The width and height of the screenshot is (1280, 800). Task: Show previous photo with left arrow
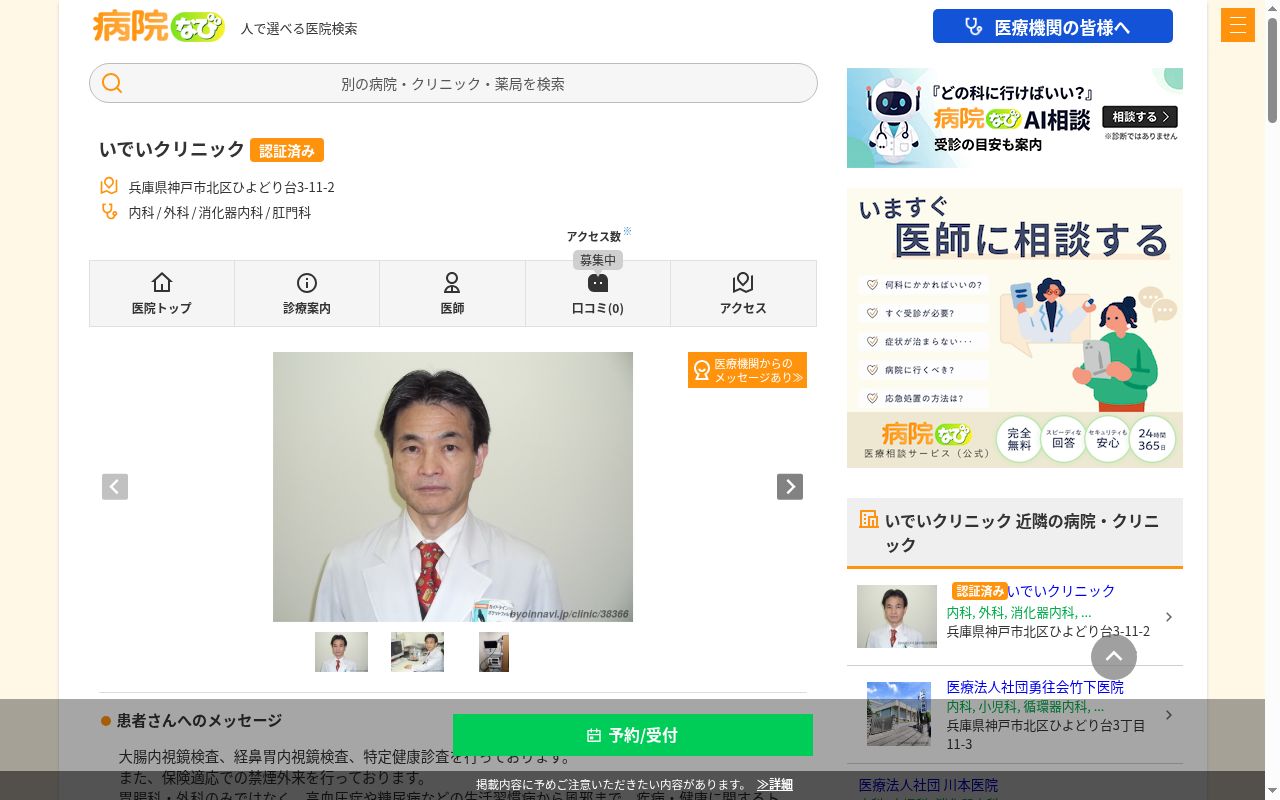(115, 487)
